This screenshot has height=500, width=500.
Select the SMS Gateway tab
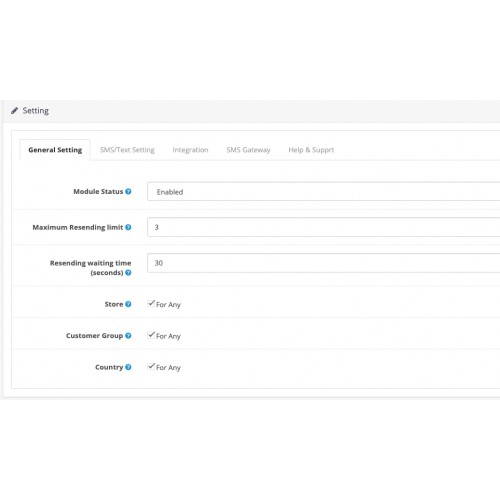click(248, 150)
